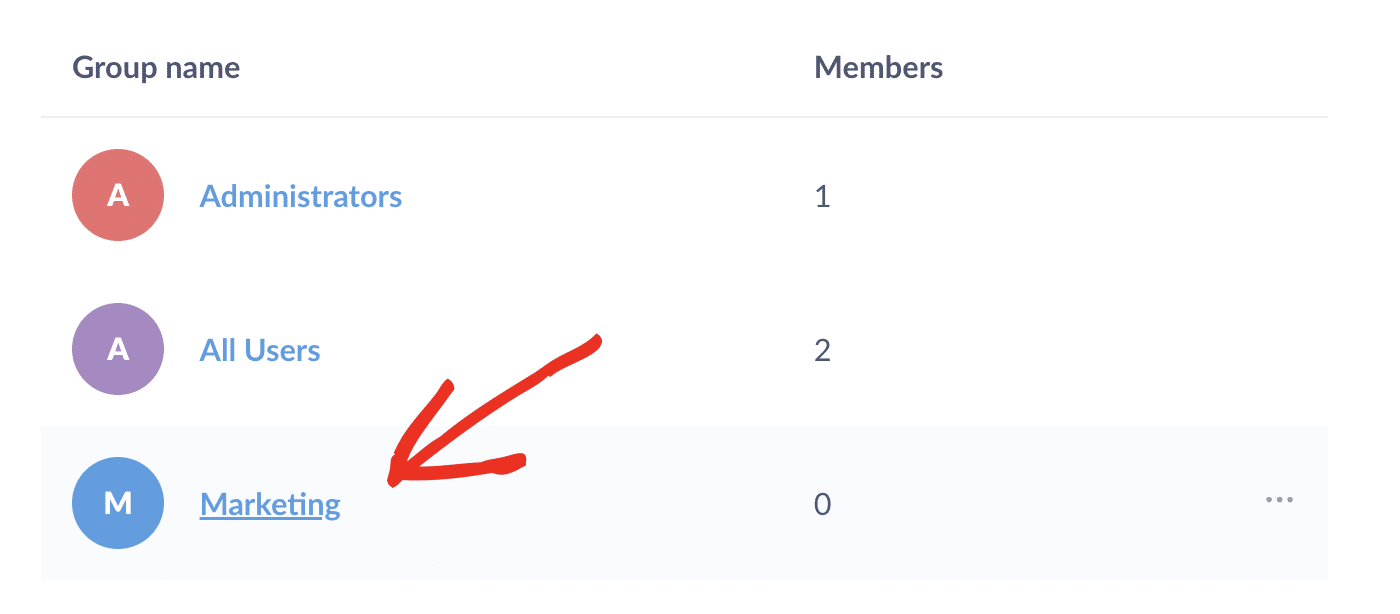Click the underlined Marketing link
Screen dimensions: 1400x614
[x=270, y=504]
